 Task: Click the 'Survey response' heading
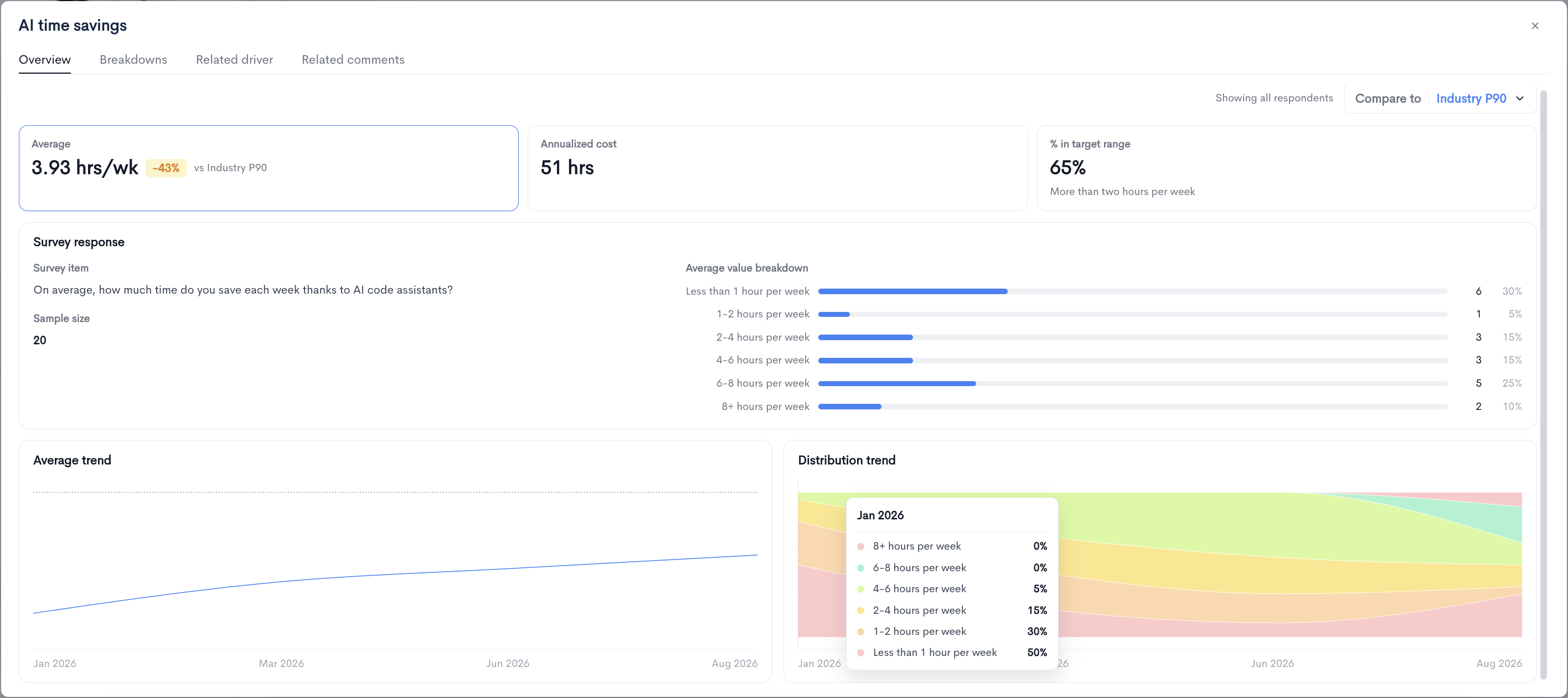pyautogui.click(x=79, y=243)
